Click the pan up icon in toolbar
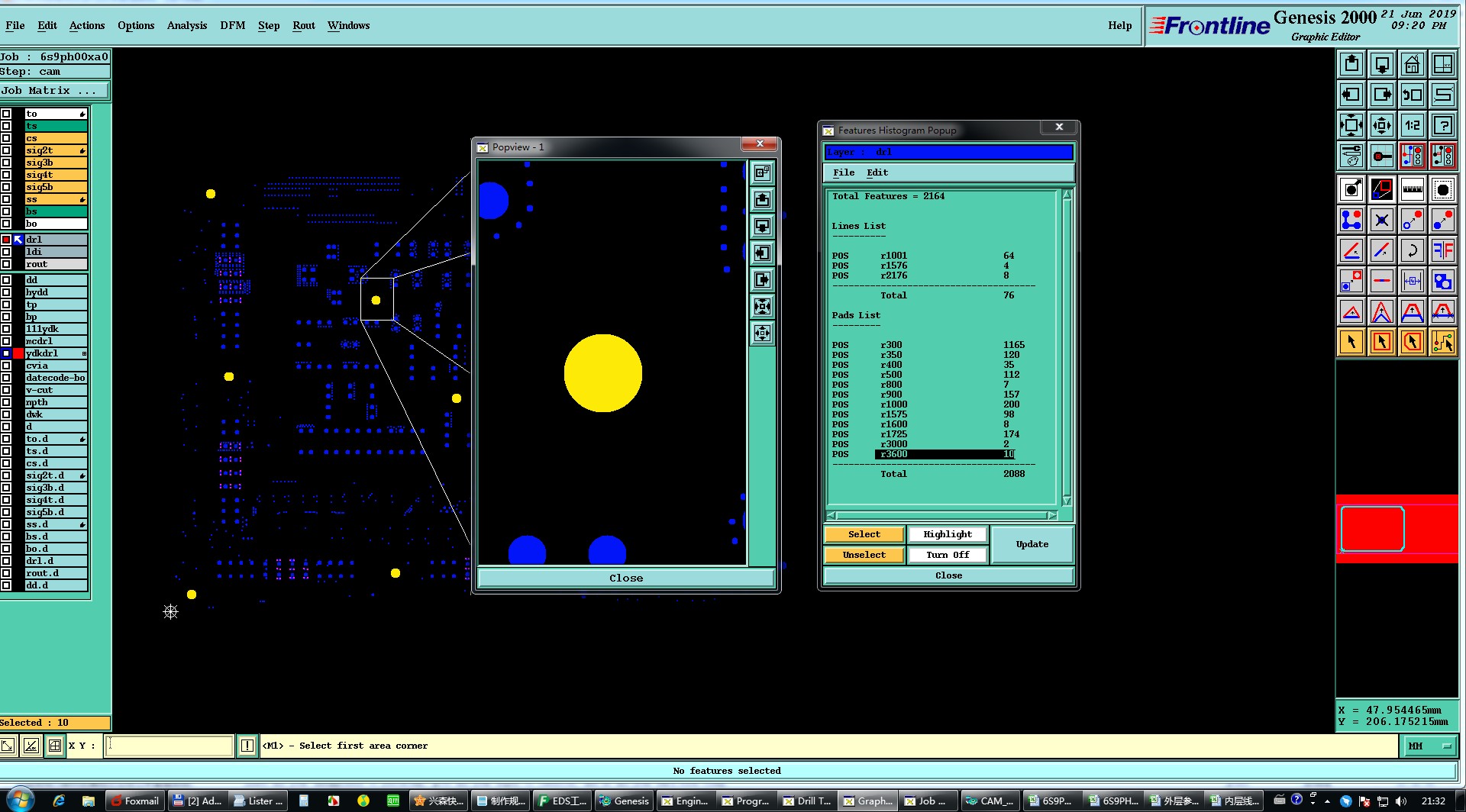 coord(1351,64)
